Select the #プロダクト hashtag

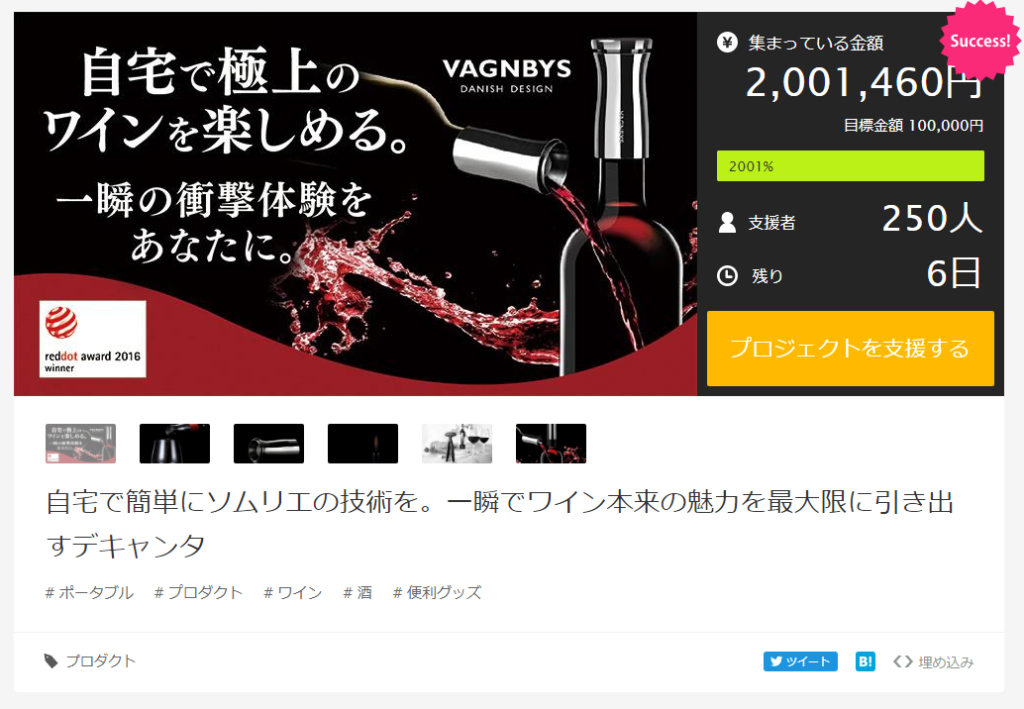(199, 592)
